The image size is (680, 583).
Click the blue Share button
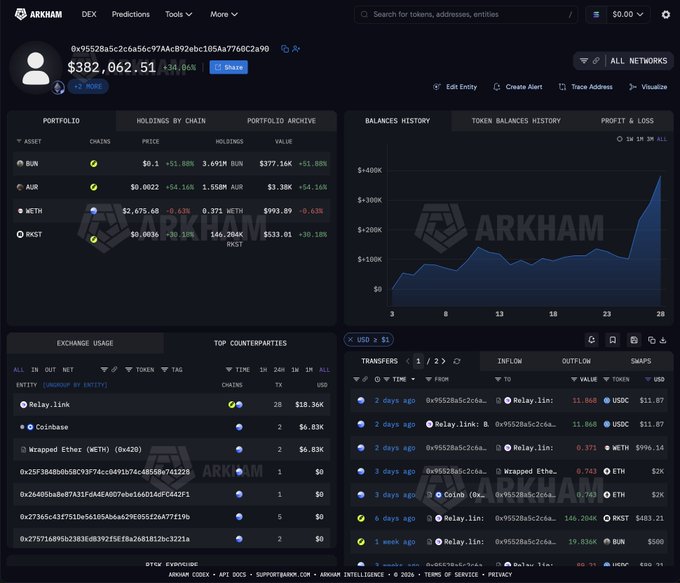(229, 67)
